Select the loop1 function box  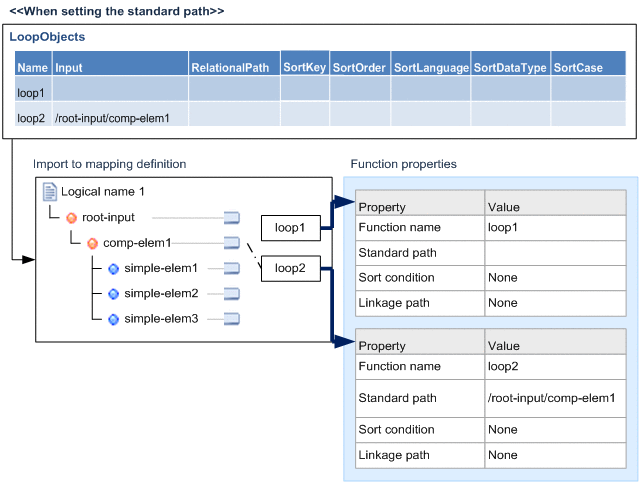pos(290,229)
